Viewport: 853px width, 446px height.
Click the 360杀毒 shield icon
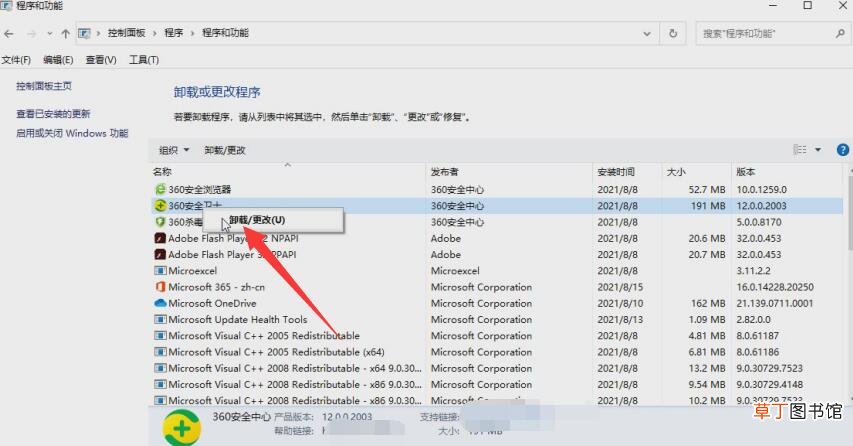click(x=160, y=222)
